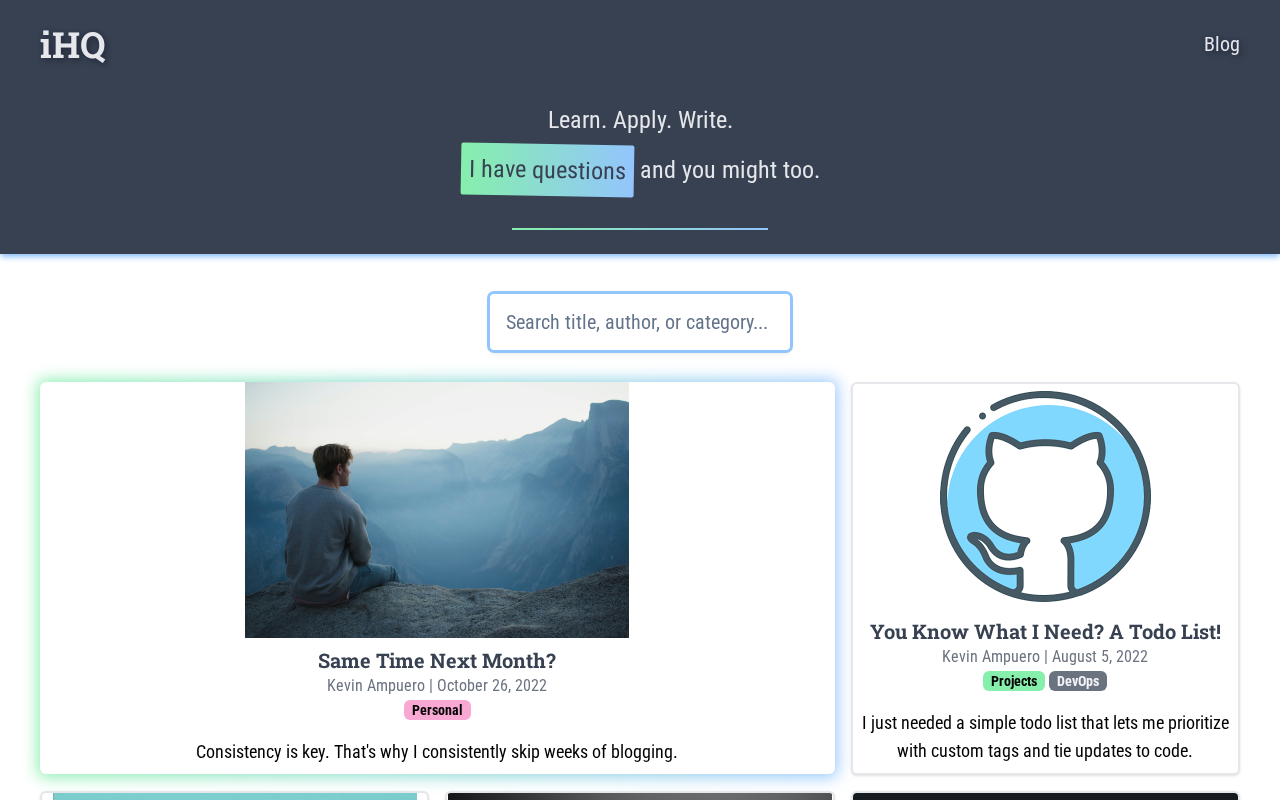Select the green Projects category tag
This screenshot has height=800, width=1280.
1013,681
